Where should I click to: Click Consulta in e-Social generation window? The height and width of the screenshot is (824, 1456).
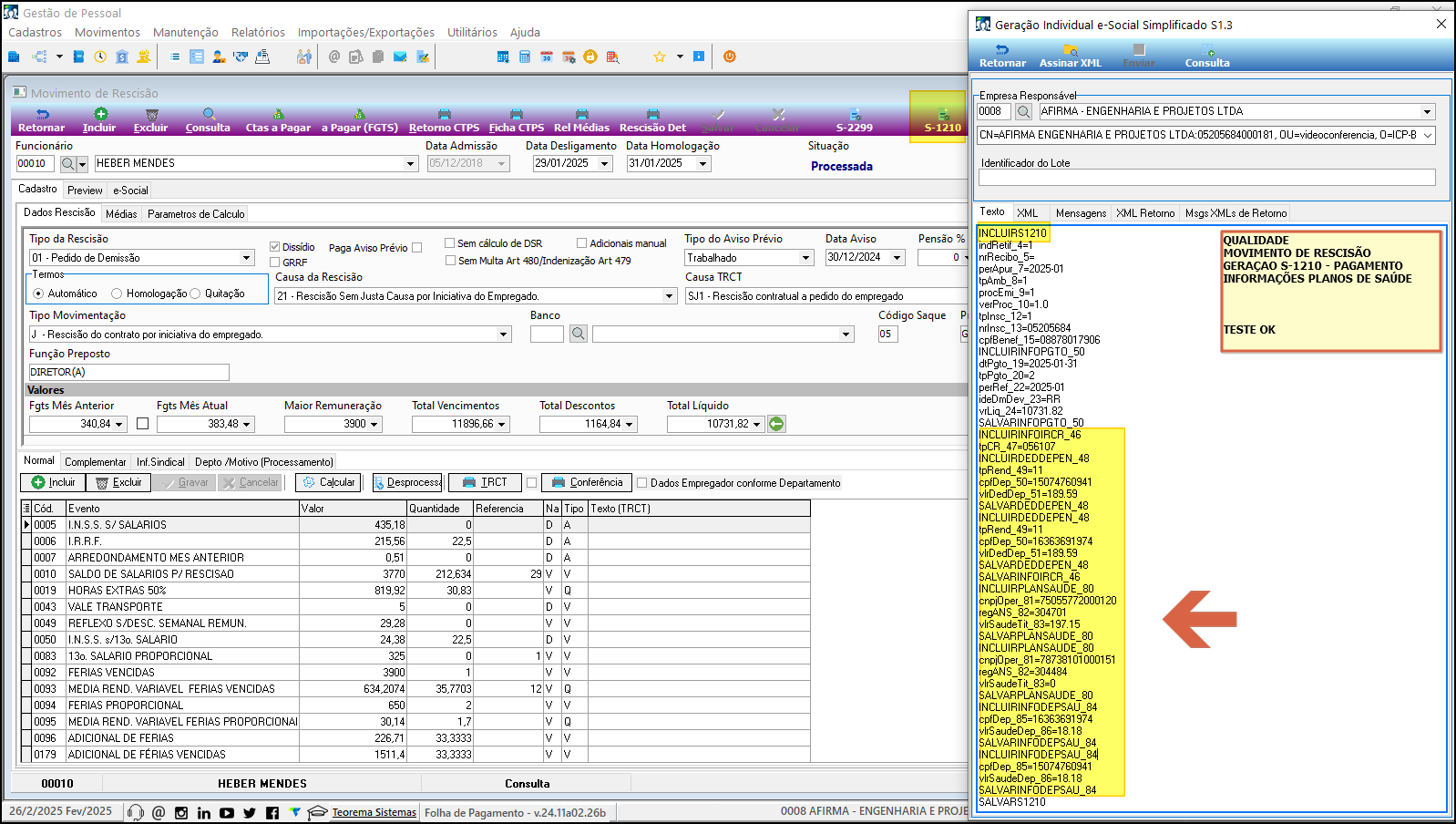pyautogui.click(x=1207, y=56)
